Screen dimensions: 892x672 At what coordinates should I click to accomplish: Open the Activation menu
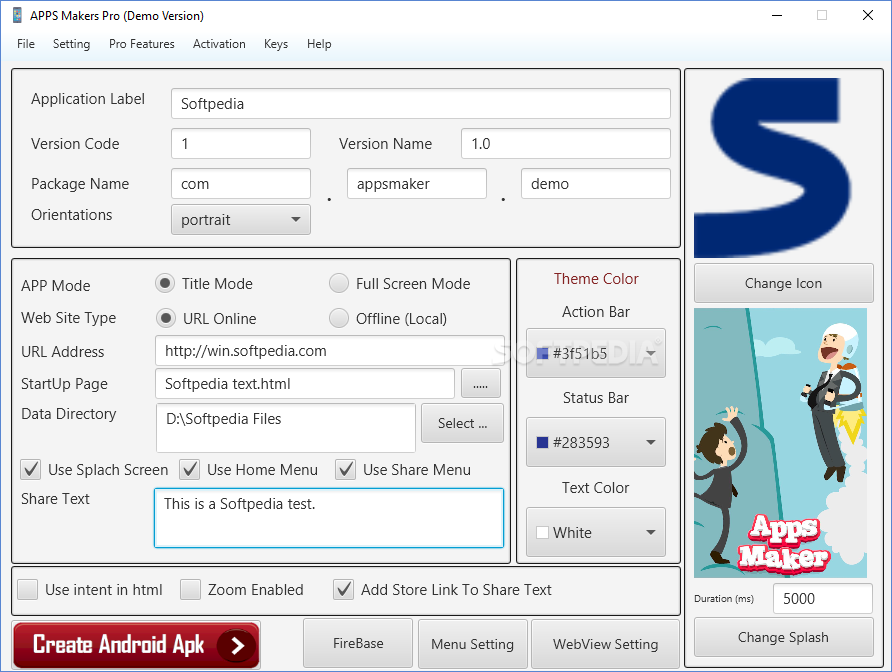point(219,44)
